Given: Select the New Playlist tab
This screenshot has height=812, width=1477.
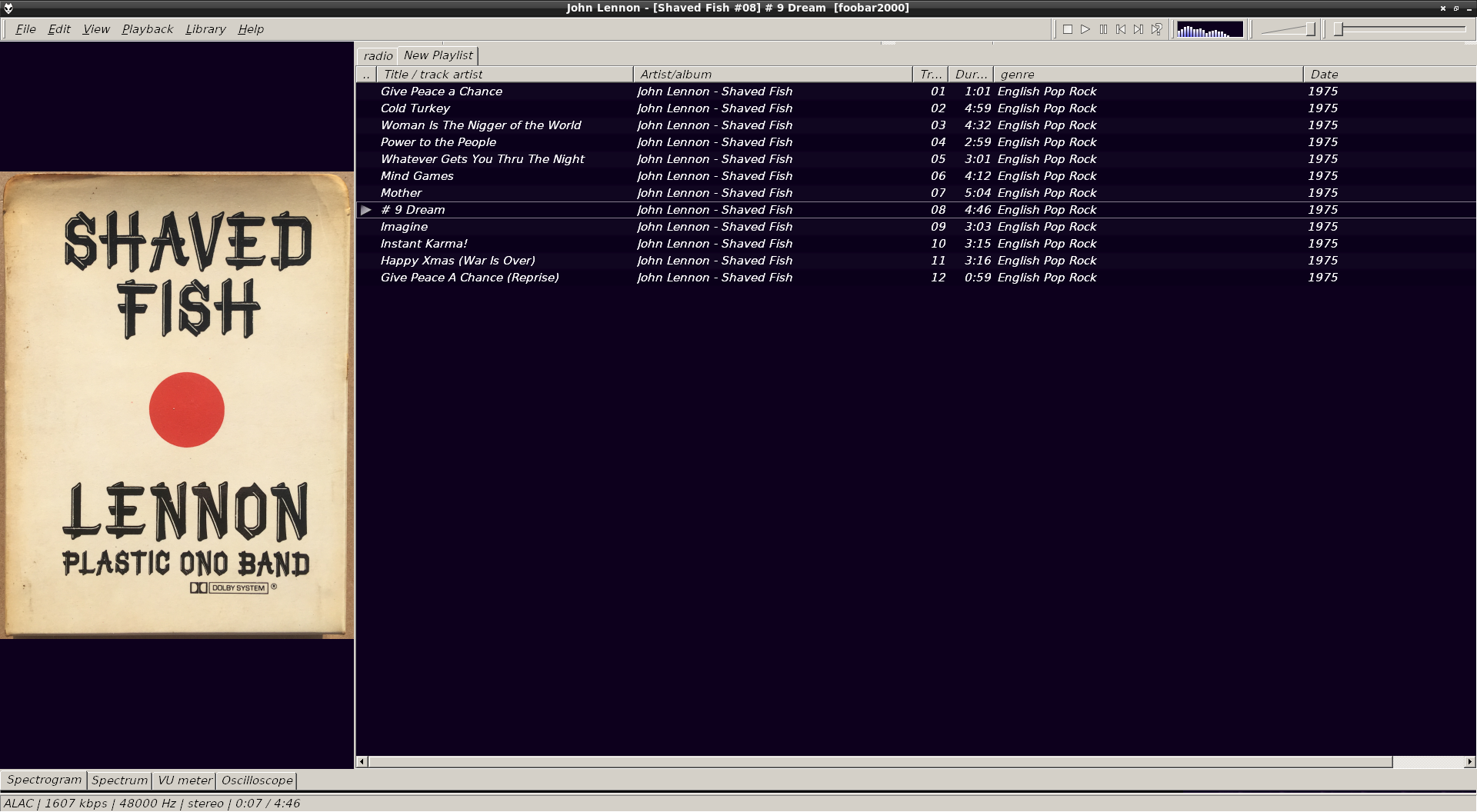Looking at the screenshot, I should 438,55.
